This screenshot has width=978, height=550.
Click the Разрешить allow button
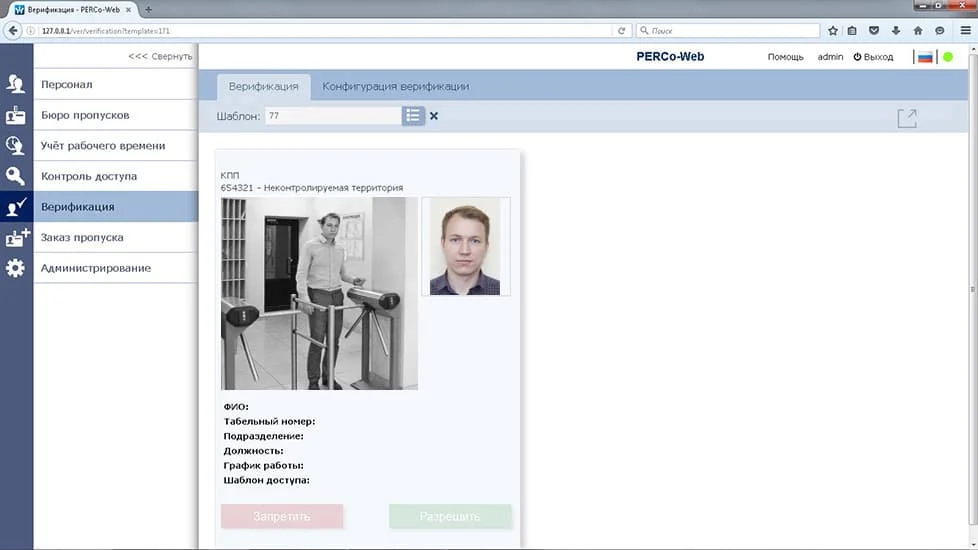(x=450, y=516)
